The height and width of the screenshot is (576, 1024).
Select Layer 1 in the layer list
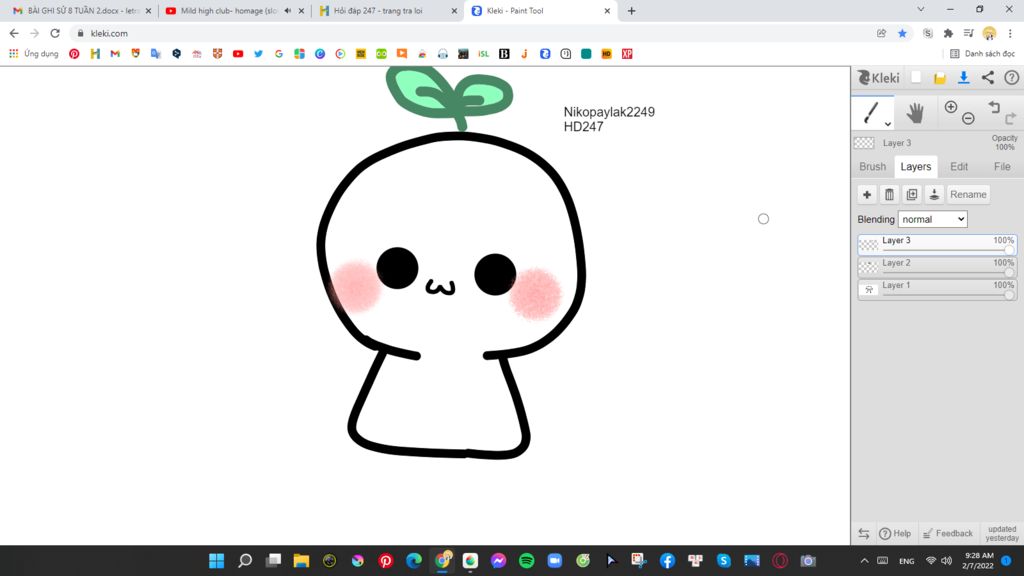937,289
